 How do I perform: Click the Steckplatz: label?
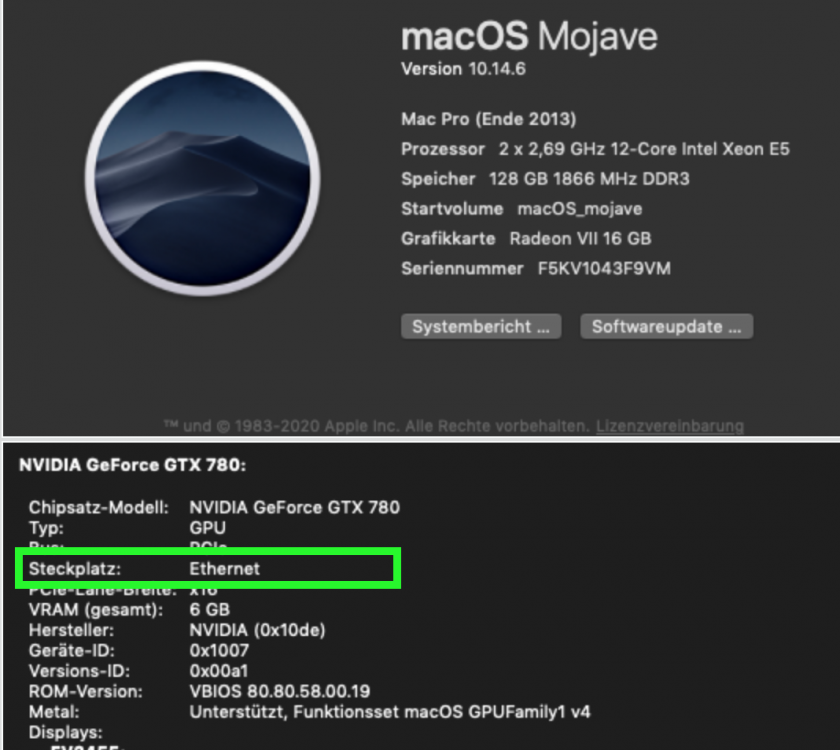click(x=75, y=568)
